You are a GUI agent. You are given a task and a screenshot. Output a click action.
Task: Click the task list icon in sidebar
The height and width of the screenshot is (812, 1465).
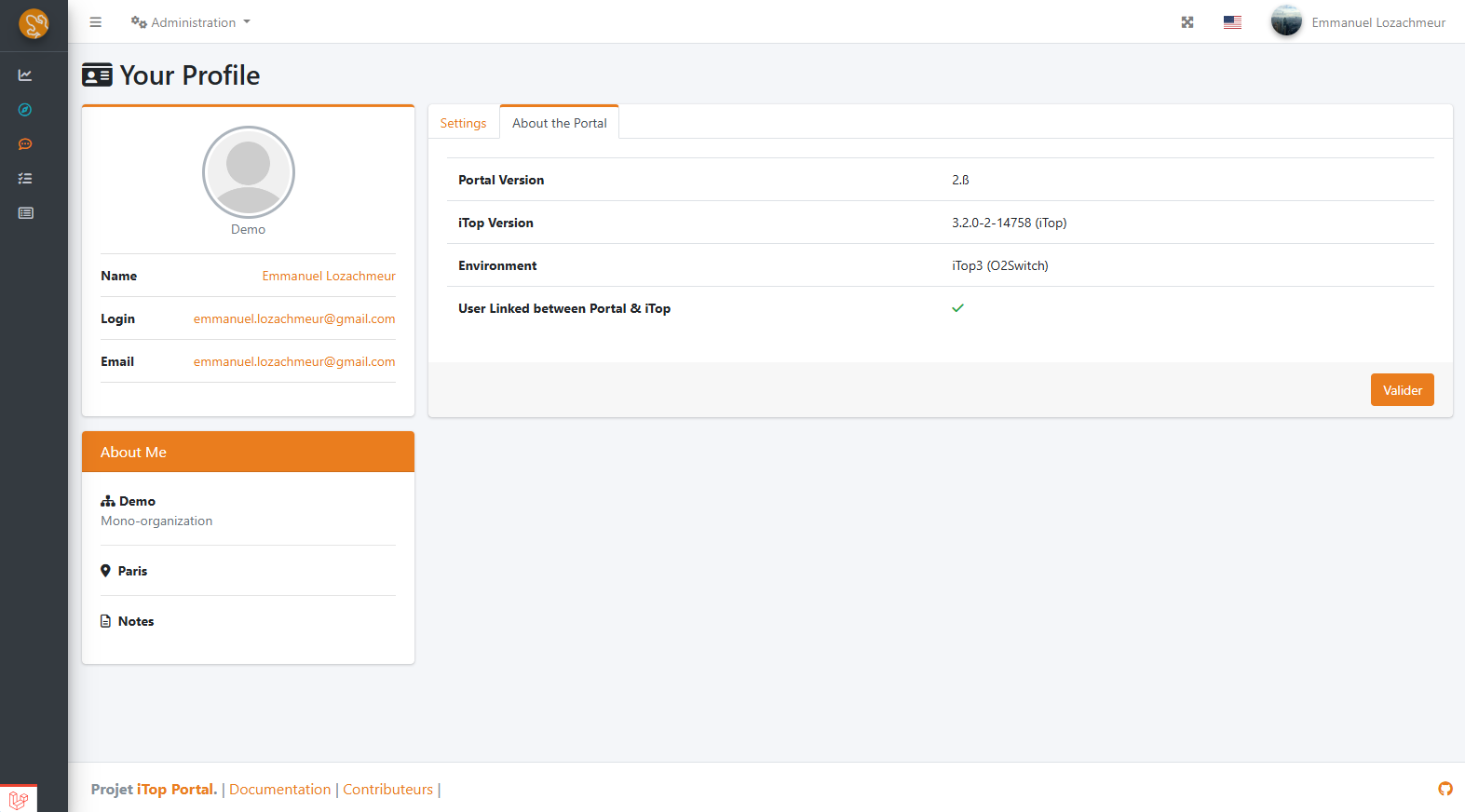coord(25,179)
